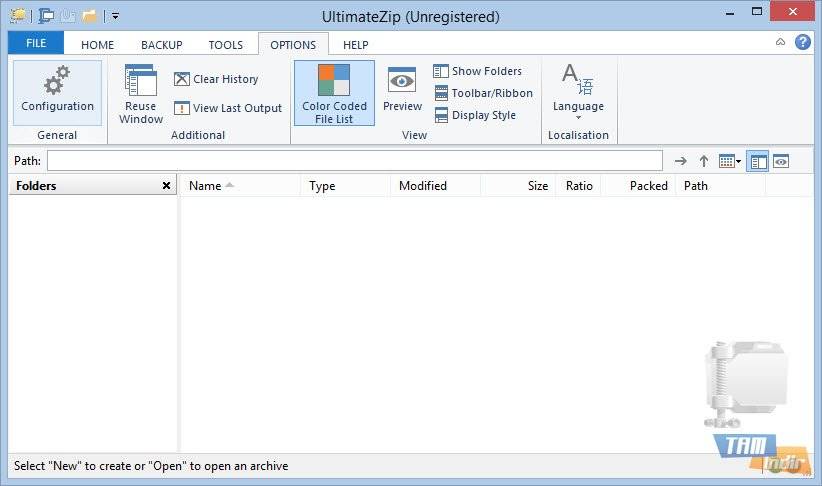
Task: Open the quick access toolbar customize arrow
Action: pos(116,16)
